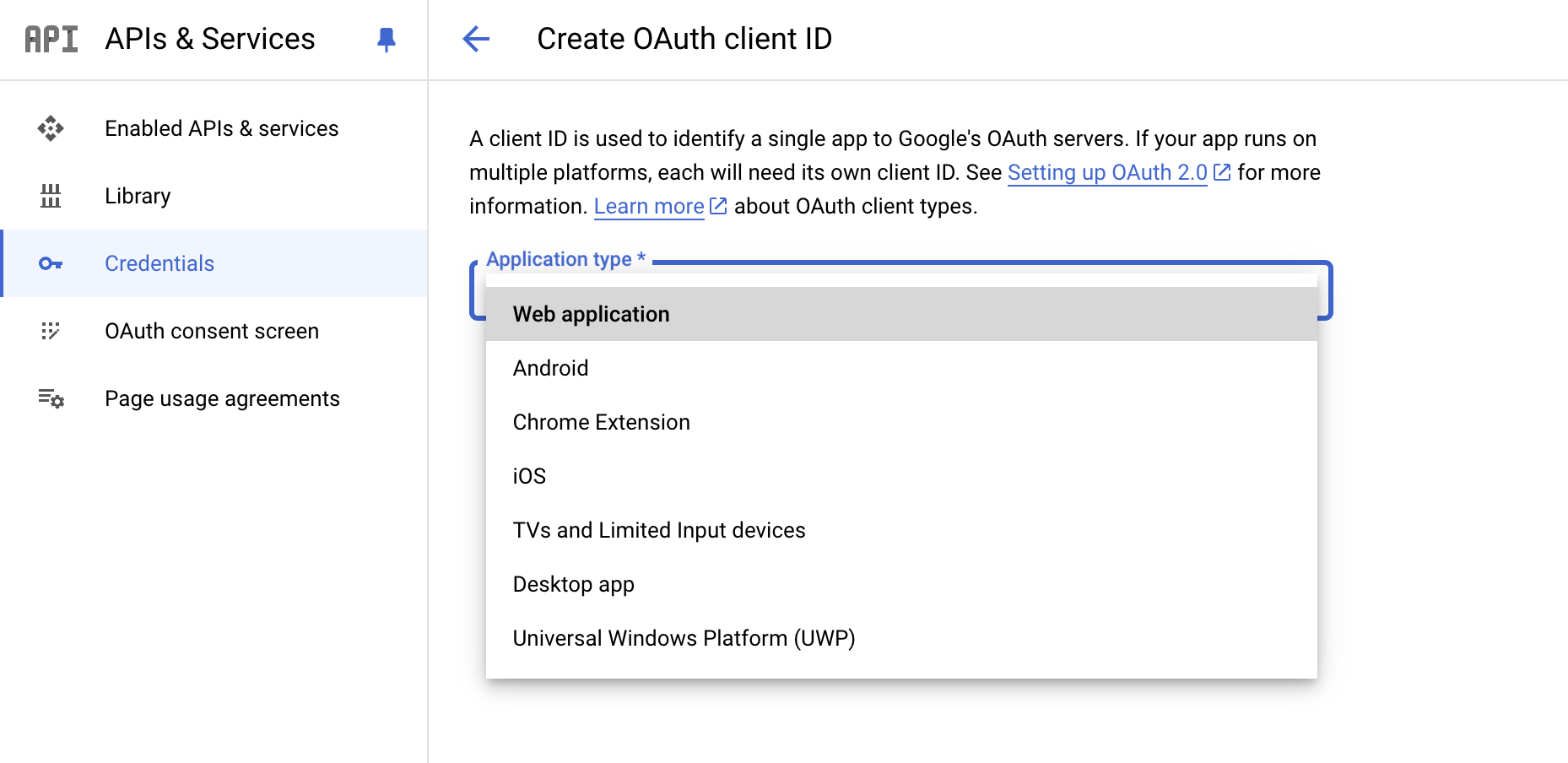Screen dimensions: 1568x763
Task: Follow the Learn more link
Action: point(649,206)
